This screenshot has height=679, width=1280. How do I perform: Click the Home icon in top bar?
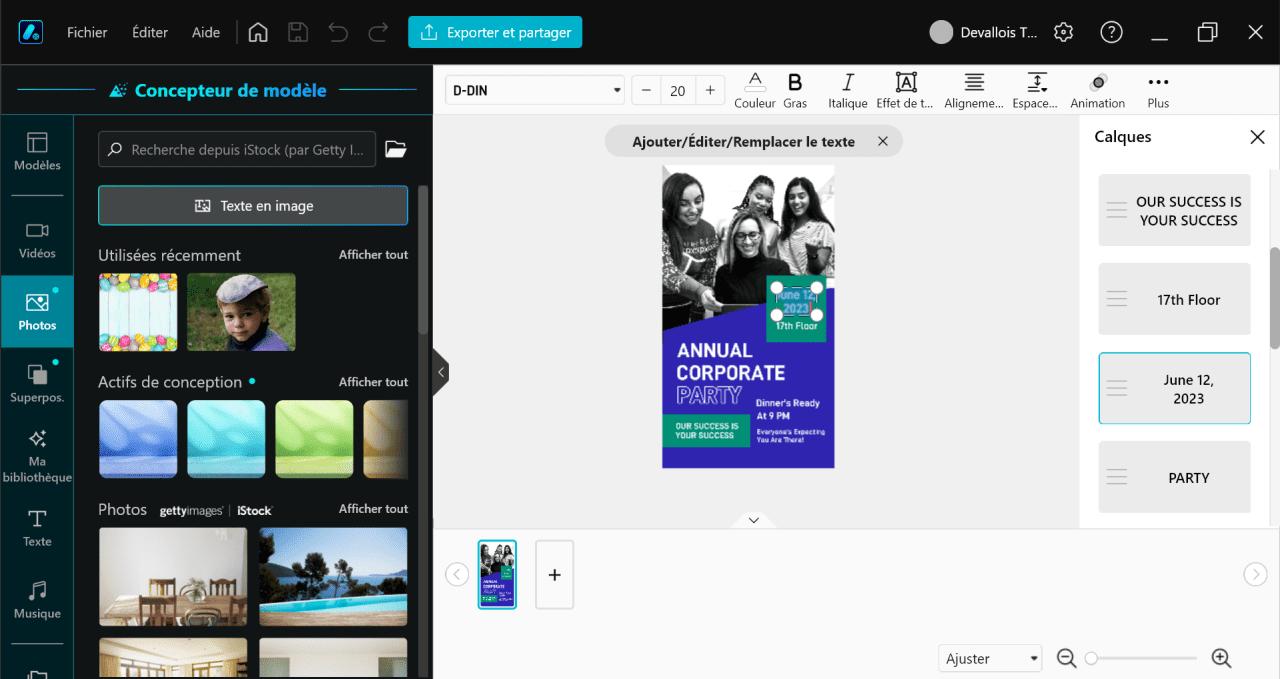258,32
